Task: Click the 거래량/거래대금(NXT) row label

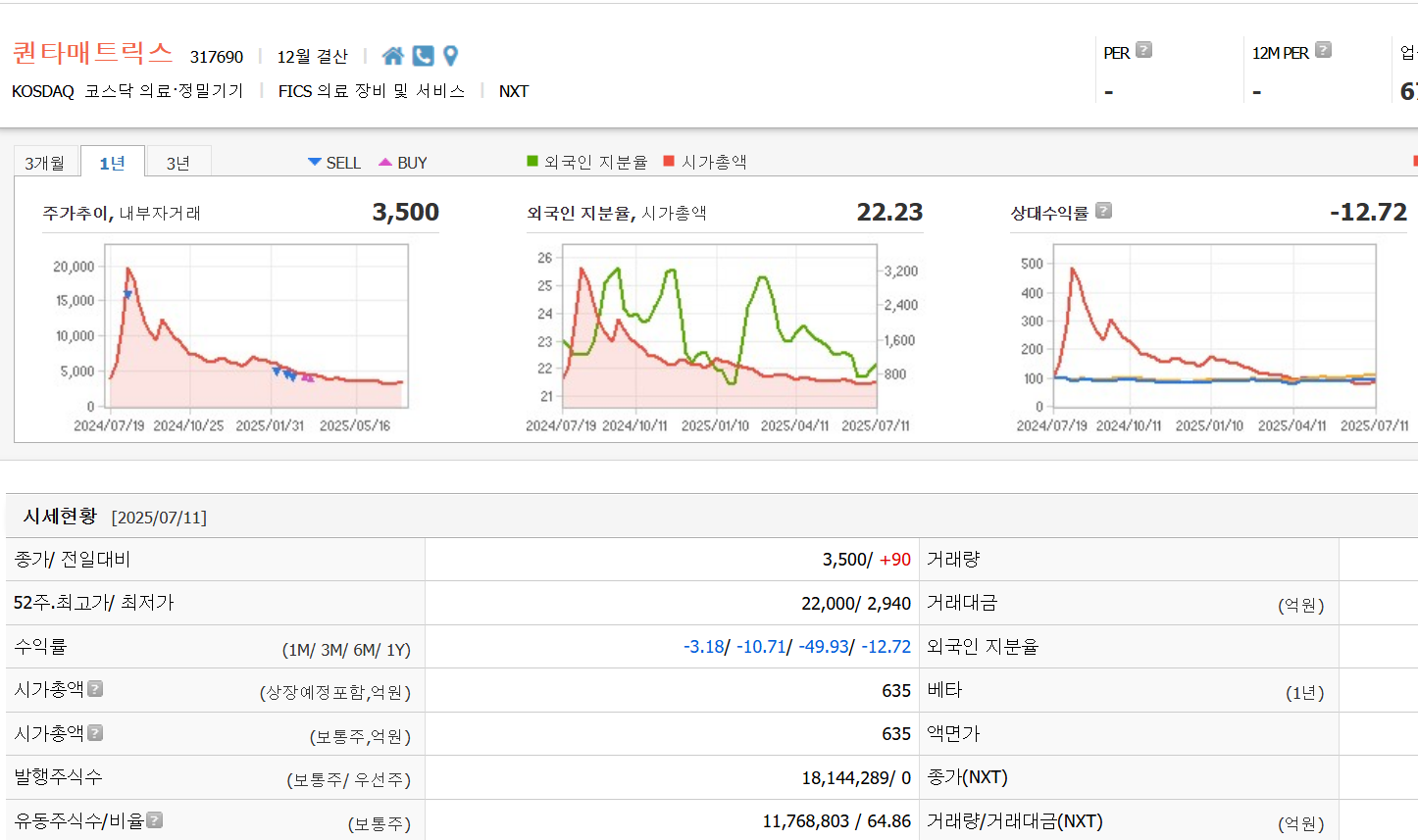Action: pyautogui.click(x=1015, y=820)
